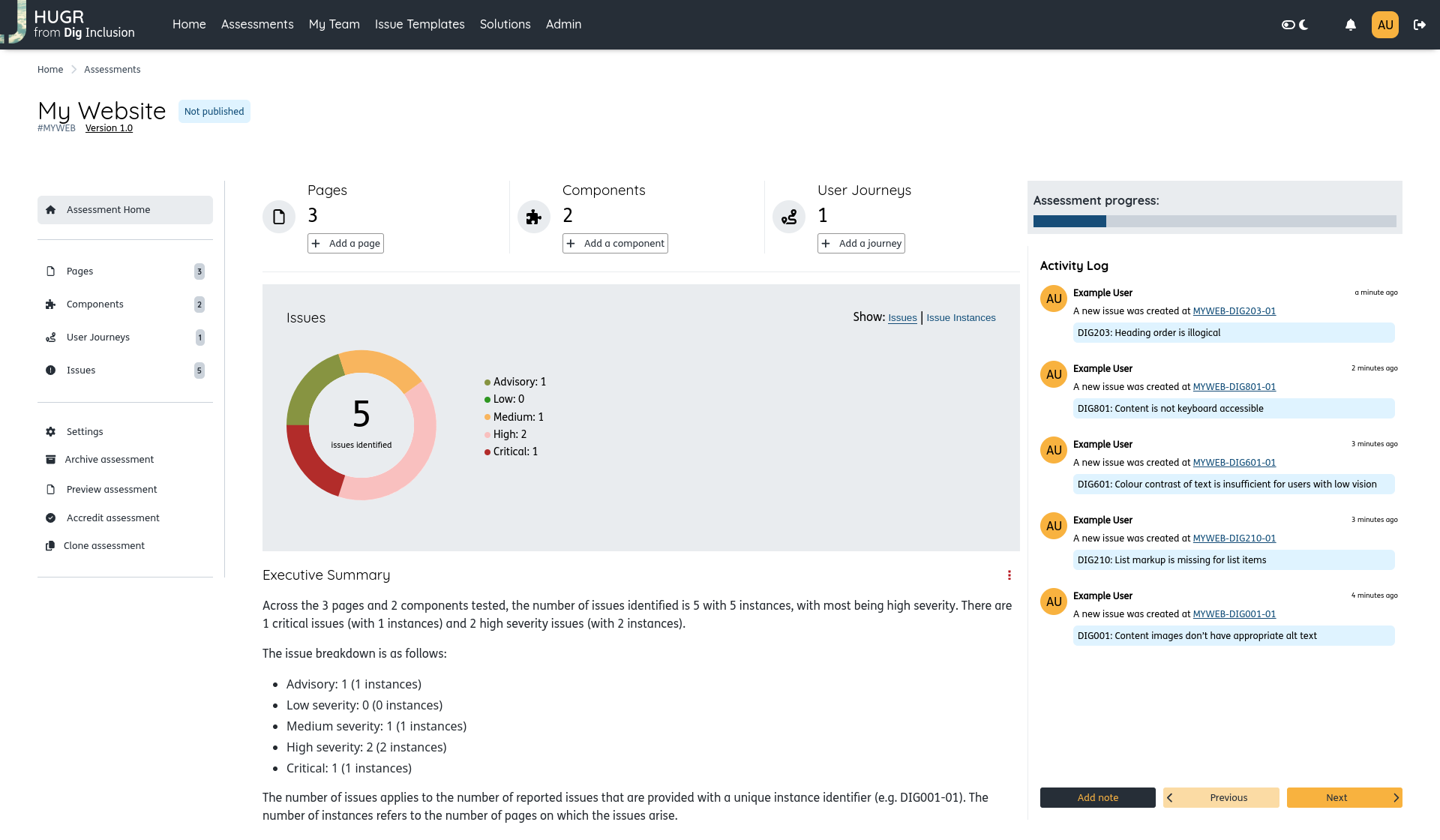The width and height of the screenshot is (1440, 840).
Task: Click the logout icon in header
Action: 1419,25
